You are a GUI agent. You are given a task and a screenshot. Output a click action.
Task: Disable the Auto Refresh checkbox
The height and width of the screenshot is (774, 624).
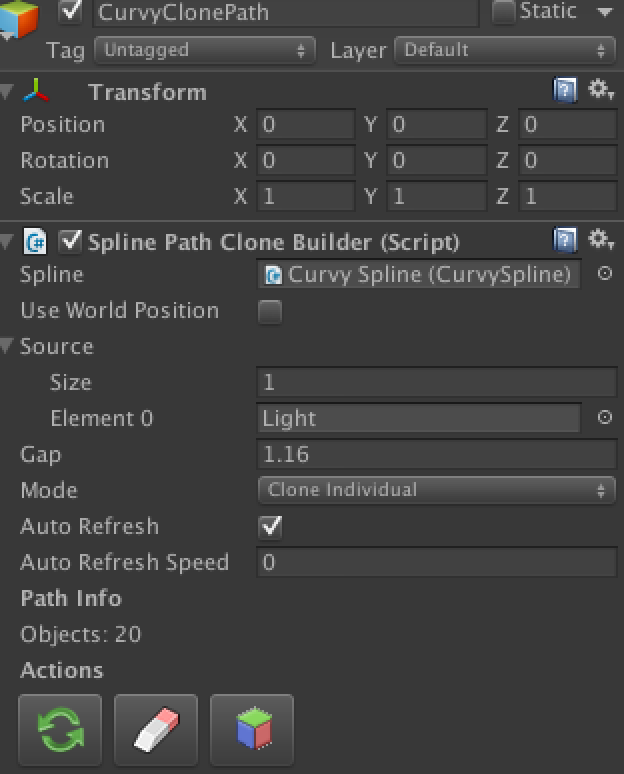click(x=270, y=527)
